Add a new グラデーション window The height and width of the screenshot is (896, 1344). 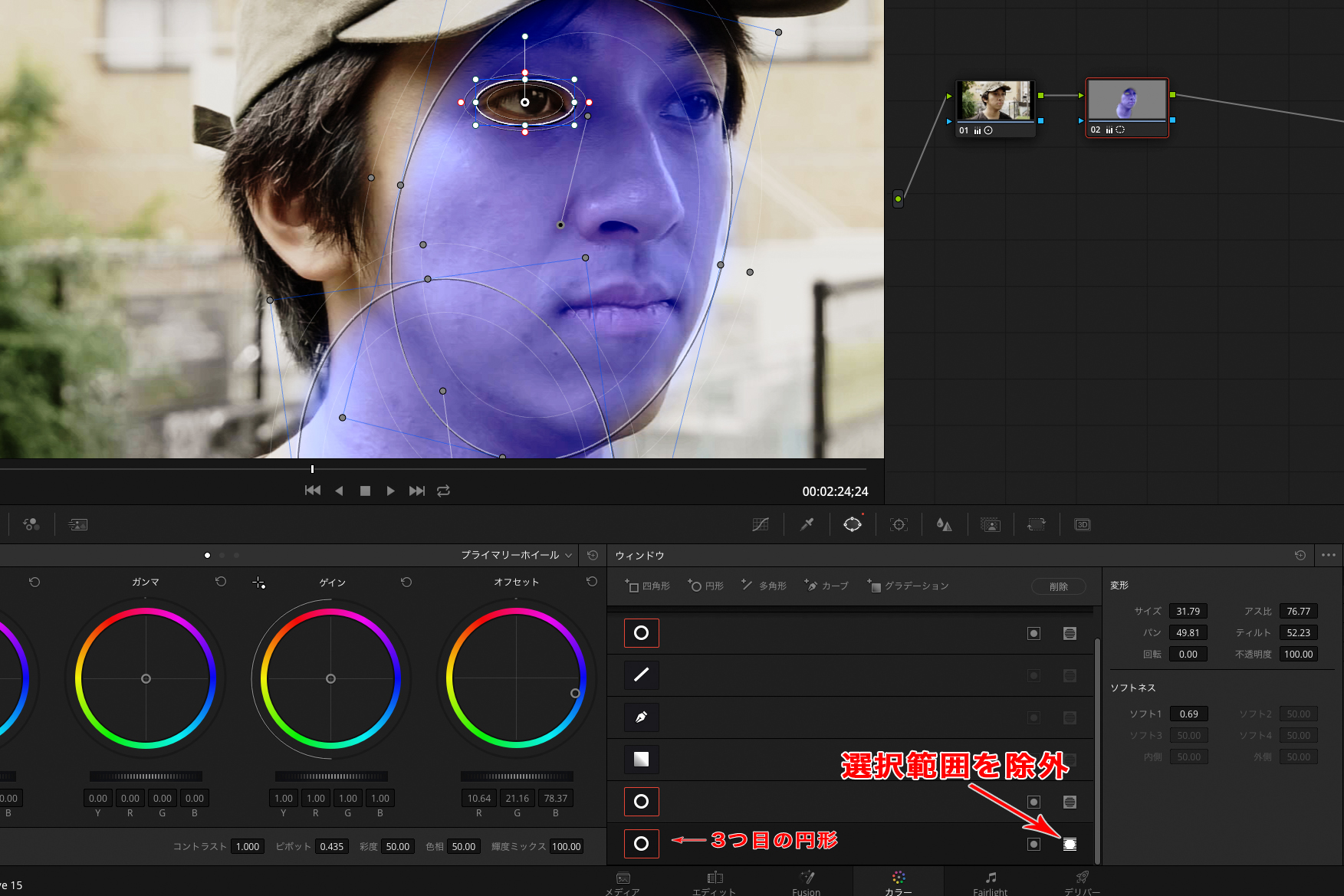909,586
